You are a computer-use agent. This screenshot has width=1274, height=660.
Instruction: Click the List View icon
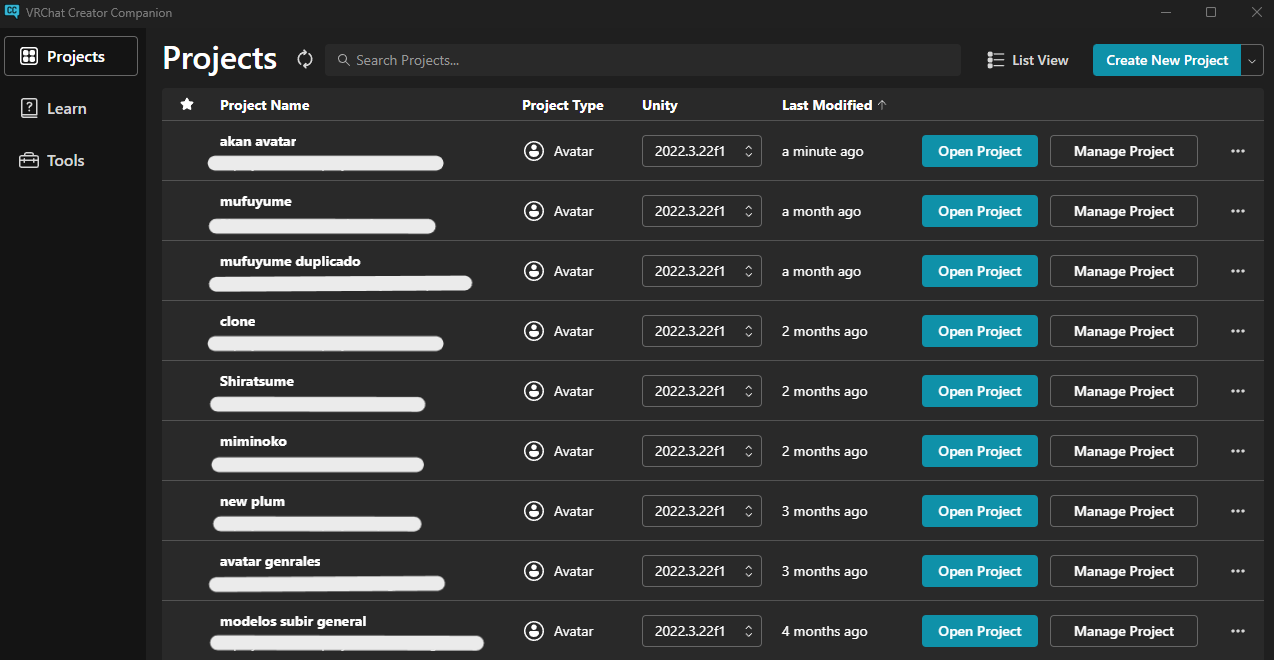coord(995,60)
